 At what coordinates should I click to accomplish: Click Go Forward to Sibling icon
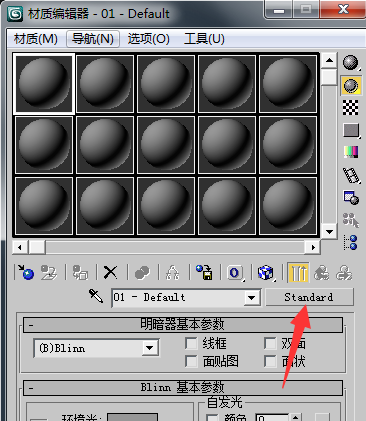point(344,273)
